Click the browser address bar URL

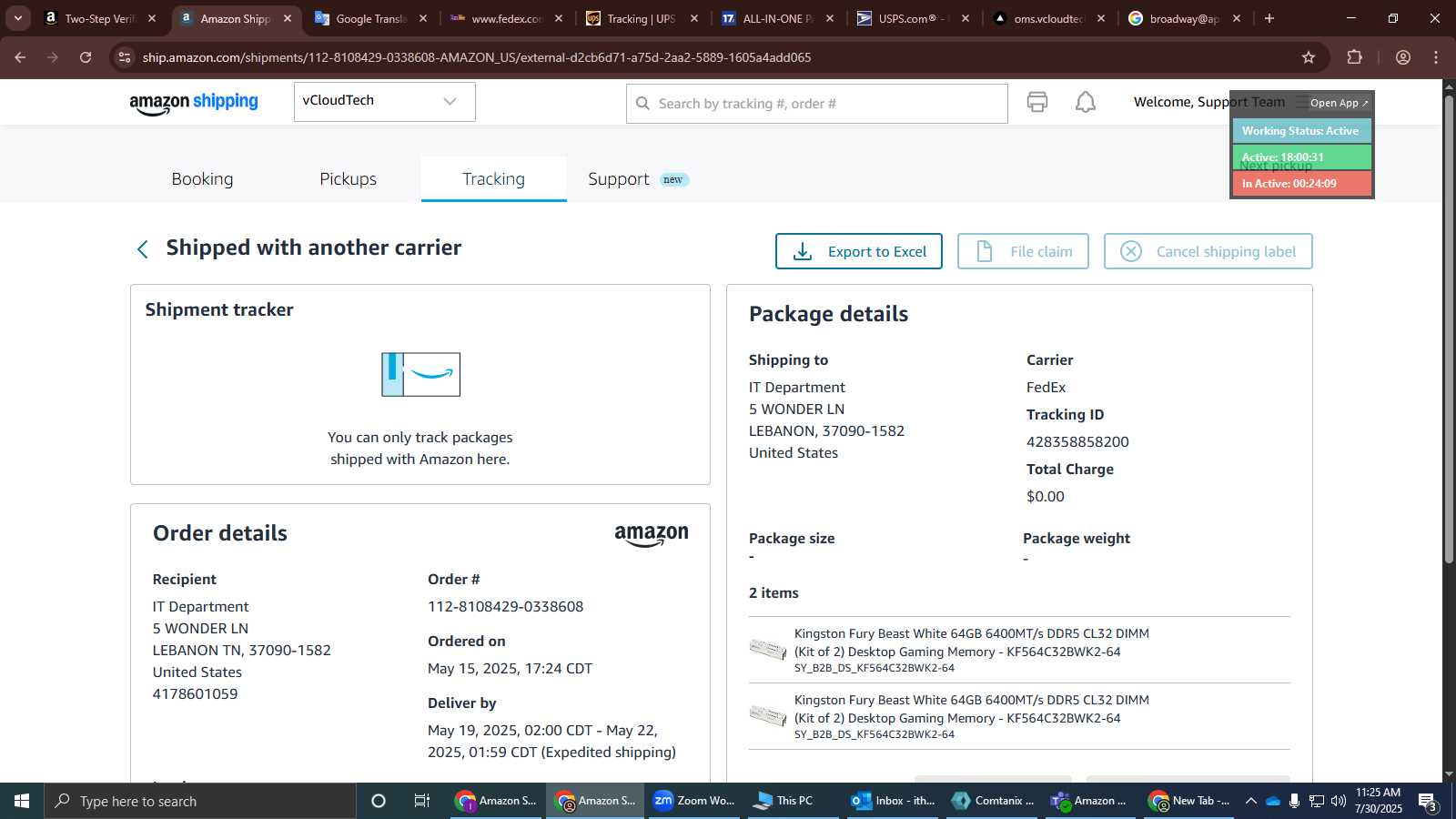[477, 57]
